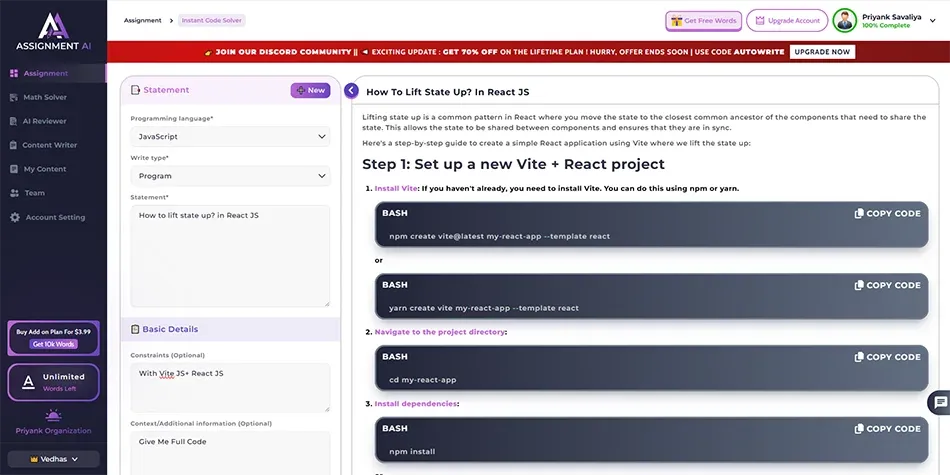Click the Team sidebar icon
950x475 pixels.
pos(14,193)
